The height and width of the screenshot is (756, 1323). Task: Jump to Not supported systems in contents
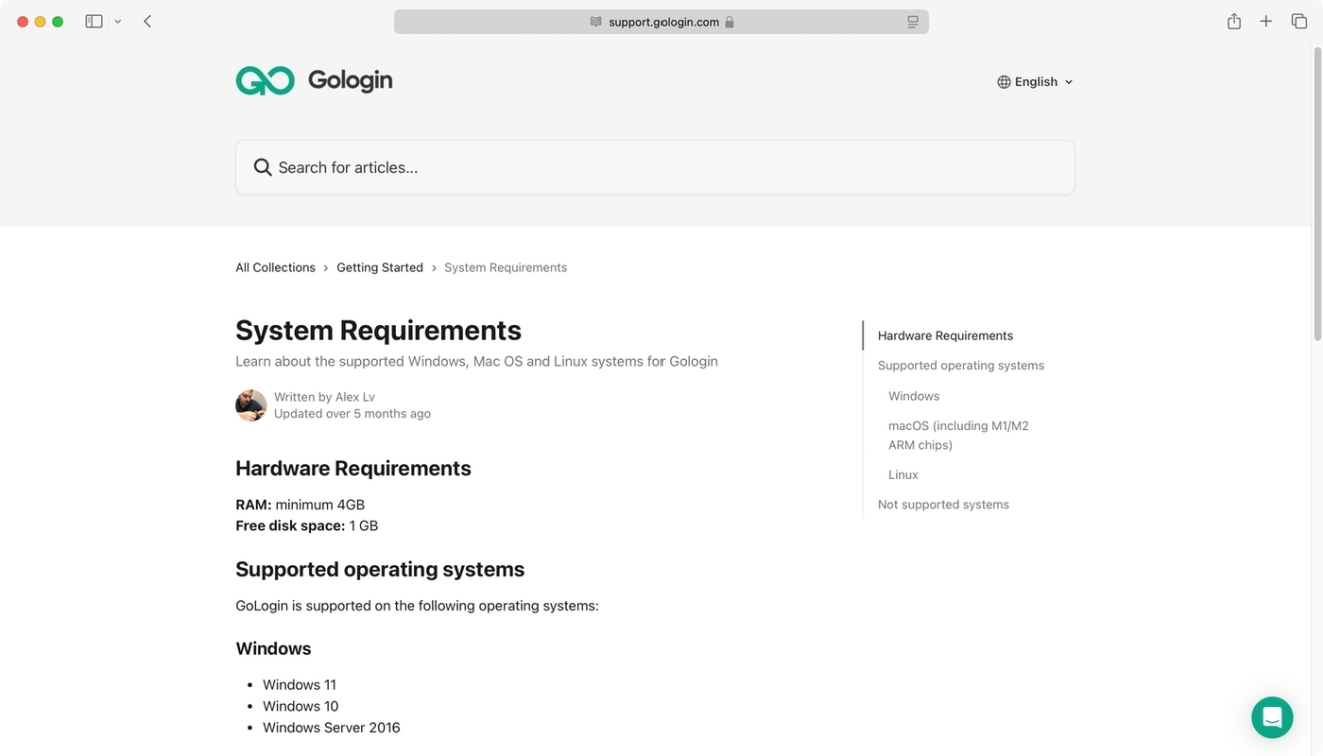(x=943, y=505)
